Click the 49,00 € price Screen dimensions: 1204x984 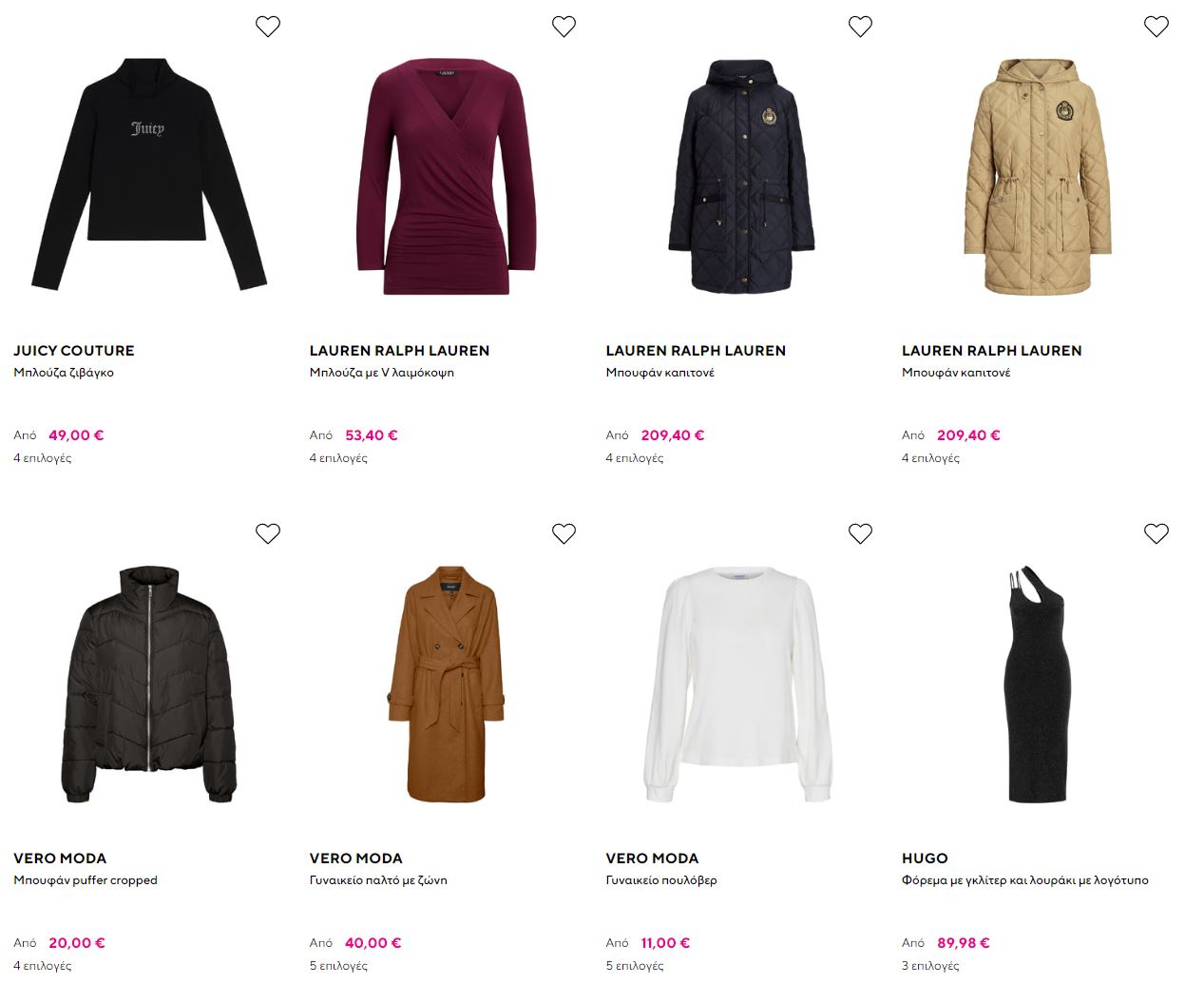click(x=76, y=435)
